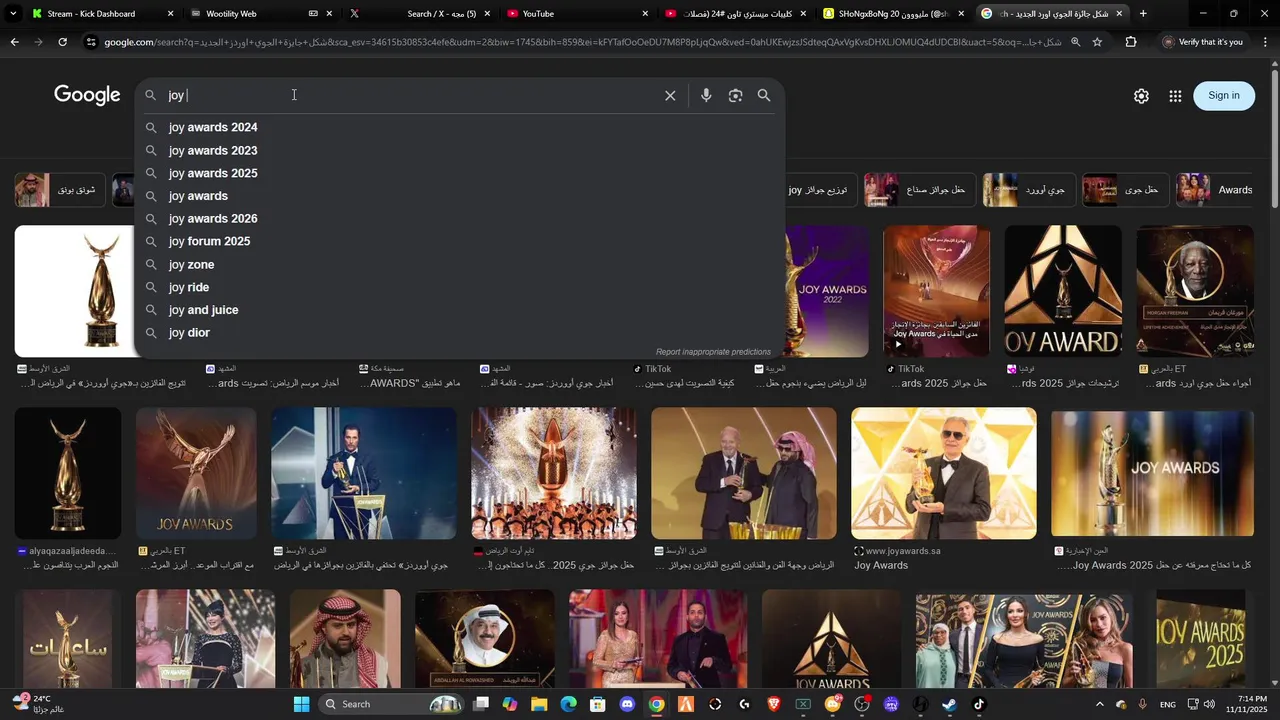Show hidden system tray icons
1280x720 pixels.
(1099, 704)
